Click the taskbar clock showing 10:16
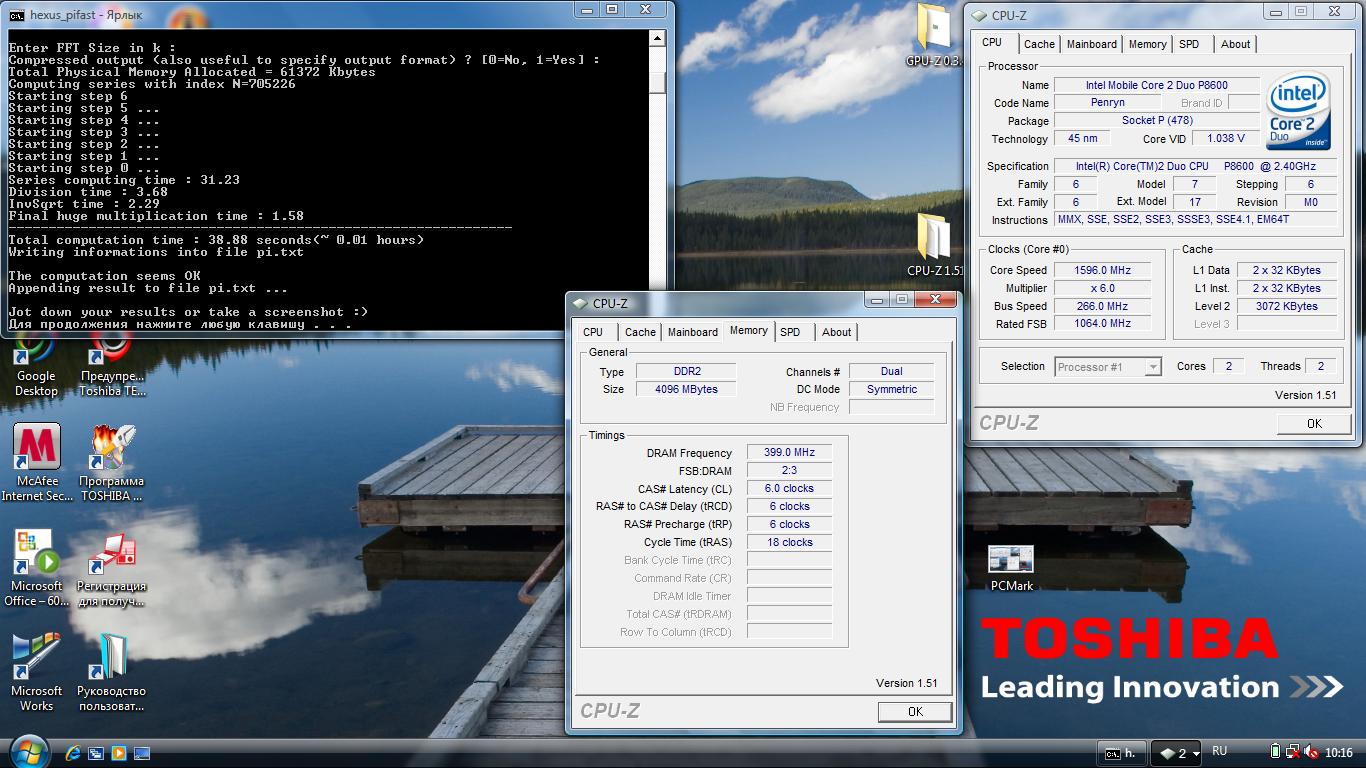 click(1339, 753)
